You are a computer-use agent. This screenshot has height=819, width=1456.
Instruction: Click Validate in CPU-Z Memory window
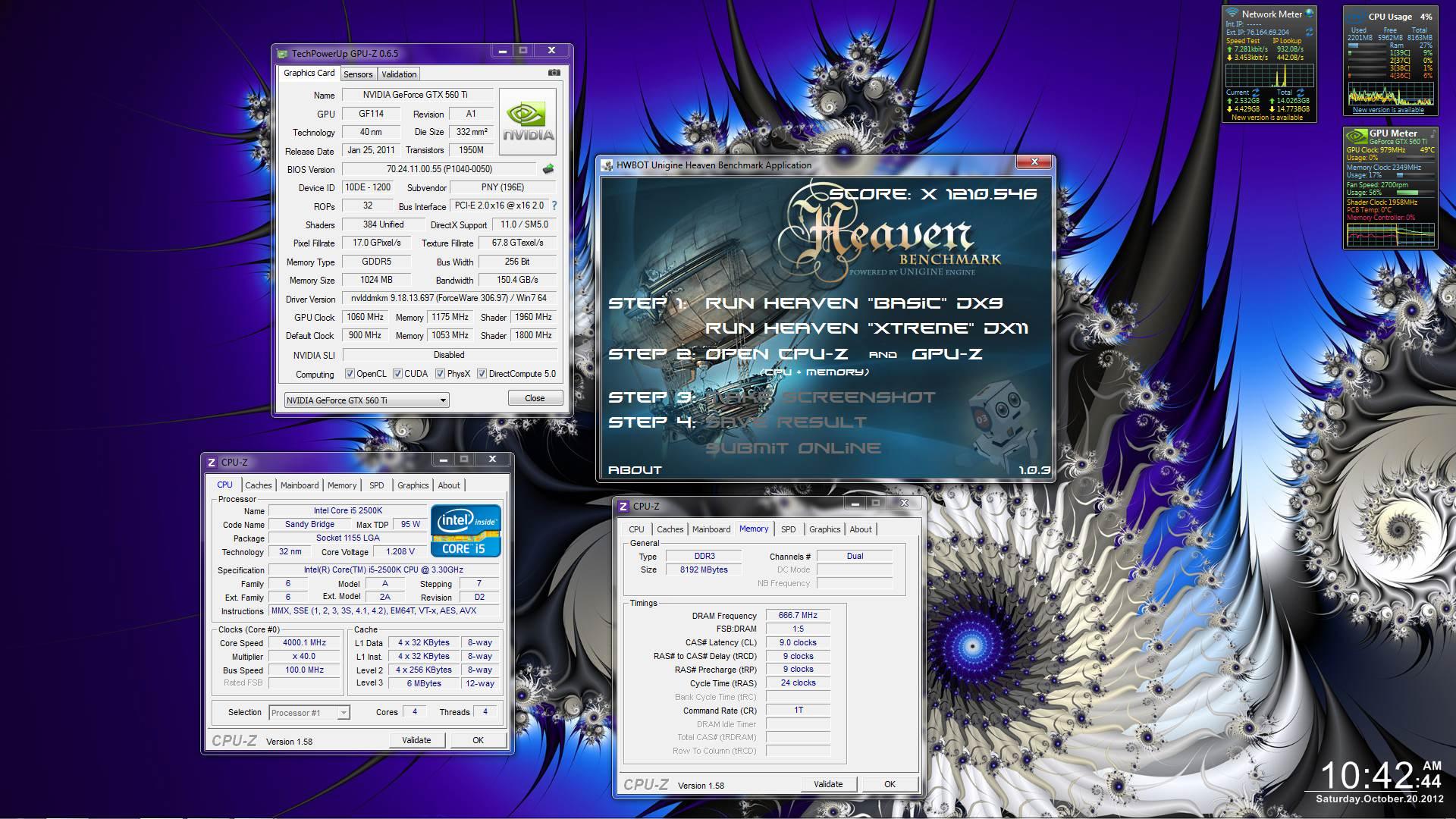click(x=828, y=784)
